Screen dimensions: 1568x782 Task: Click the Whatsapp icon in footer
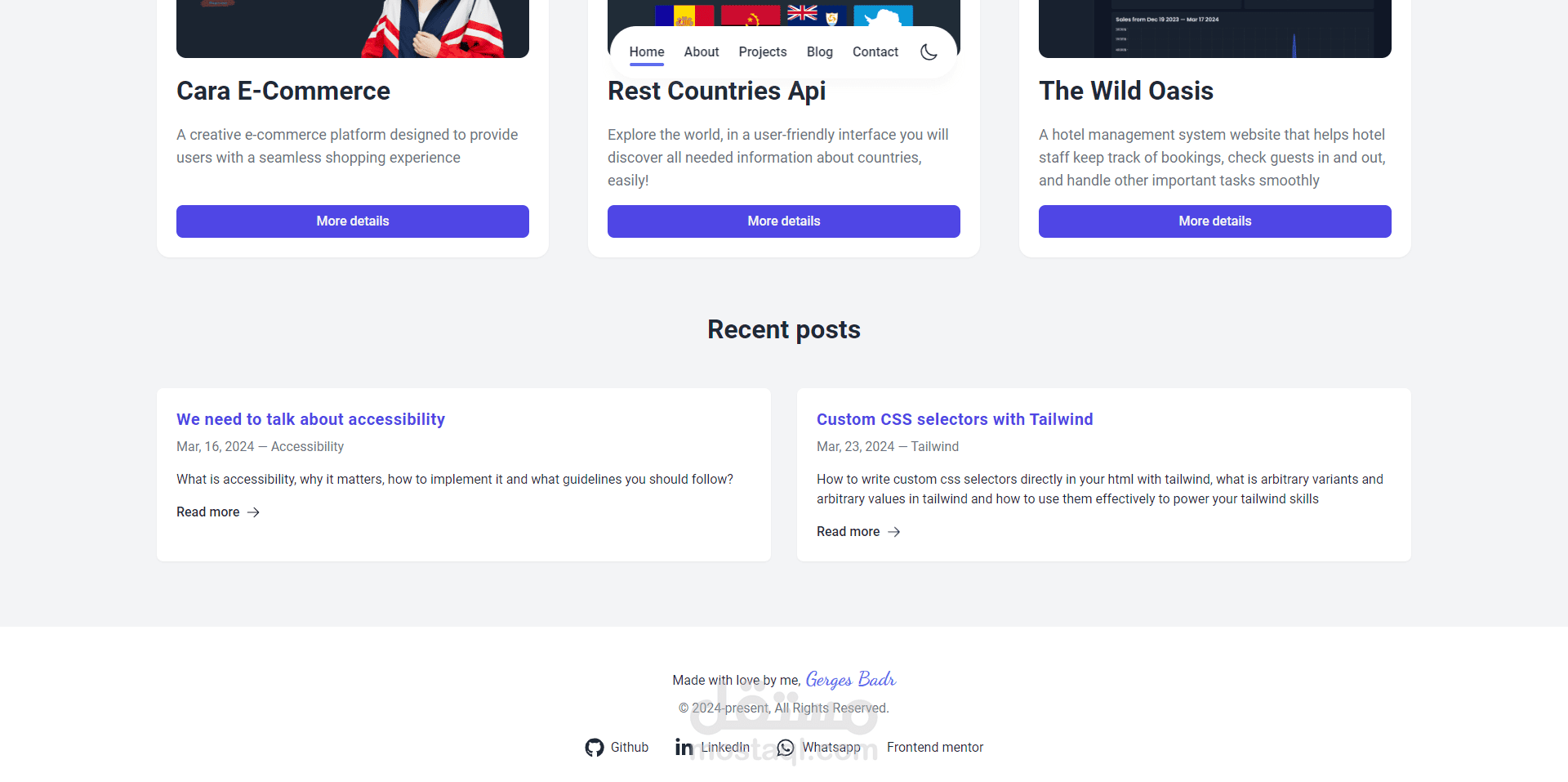coord(786,748)
